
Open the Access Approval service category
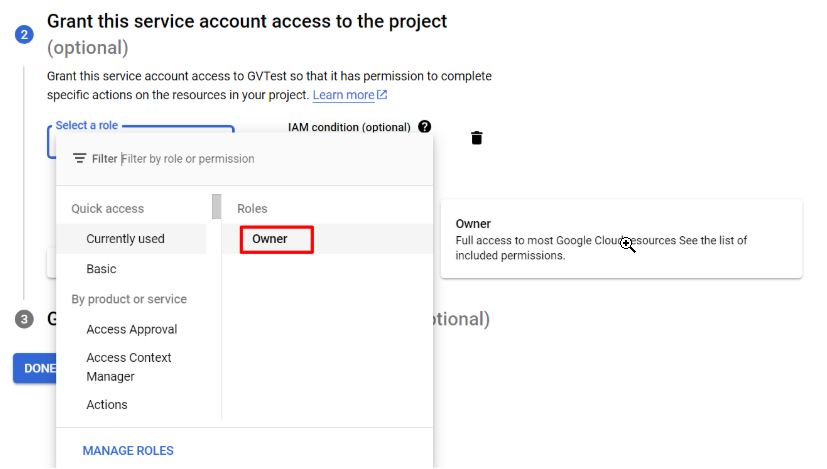(x=131, y=329)
